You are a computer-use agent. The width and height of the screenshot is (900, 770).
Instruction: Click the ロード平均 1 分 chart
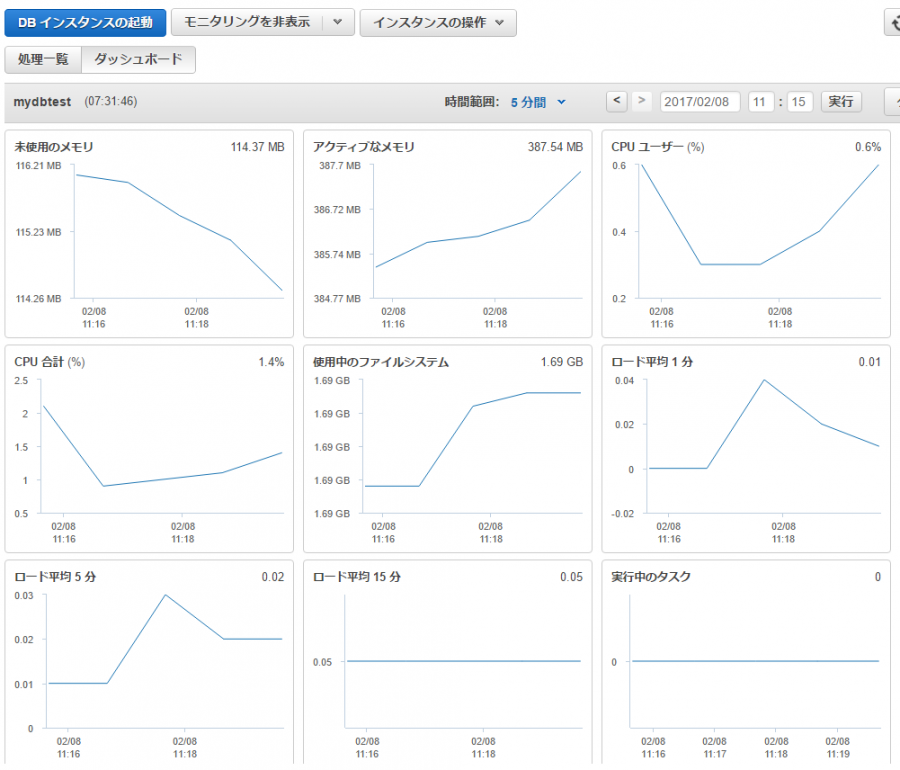click(x=746, y=449)
